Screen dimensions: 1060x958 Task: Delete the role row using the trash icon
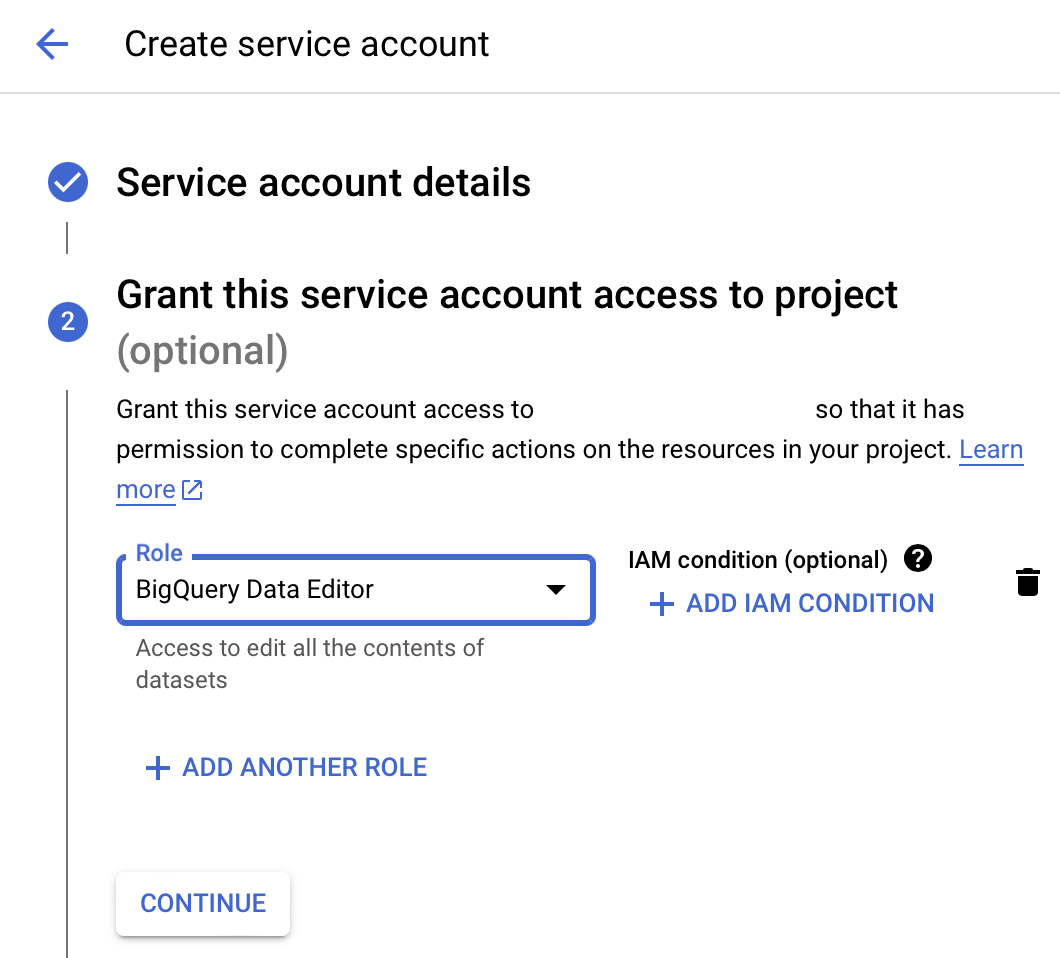(x=1028, y=581)
